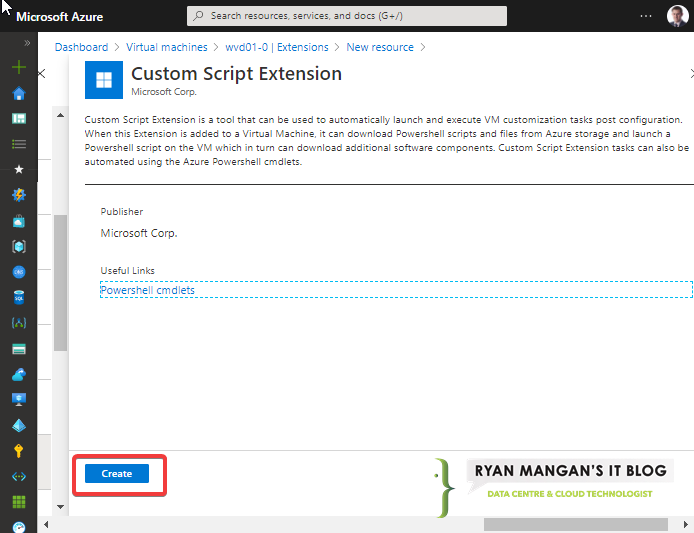Open the Powershell cmdlets link
Image resolution: width=694 pixels, height=533 pixels.
pos(147,290)
